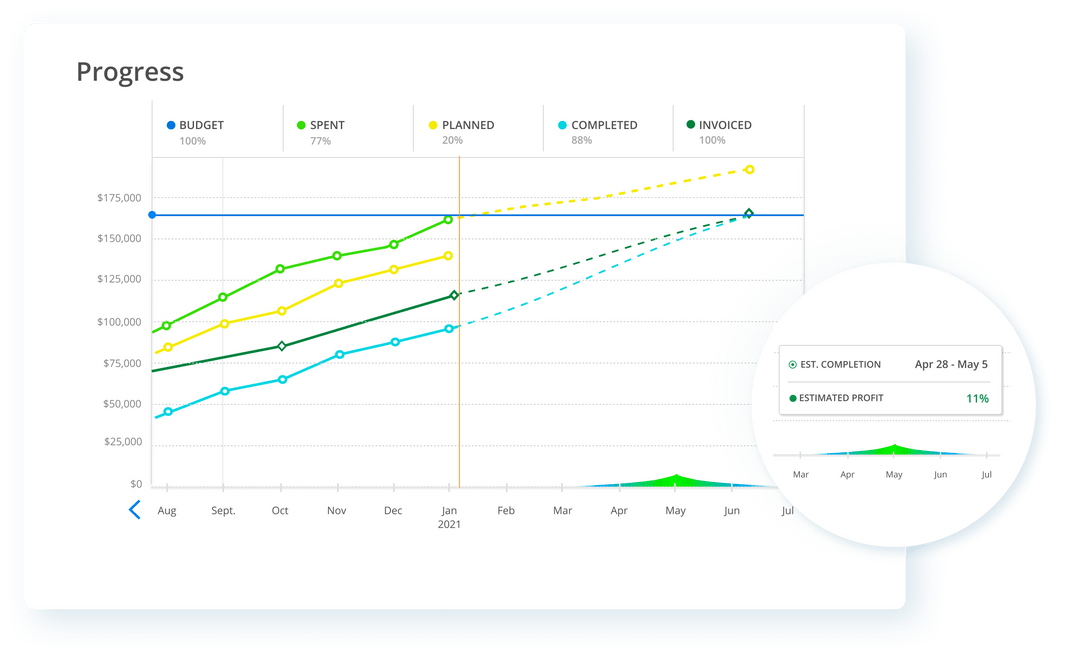1080x655 pixels.
Task: Select the Completed data point at Nov
Action: point(340,355)
